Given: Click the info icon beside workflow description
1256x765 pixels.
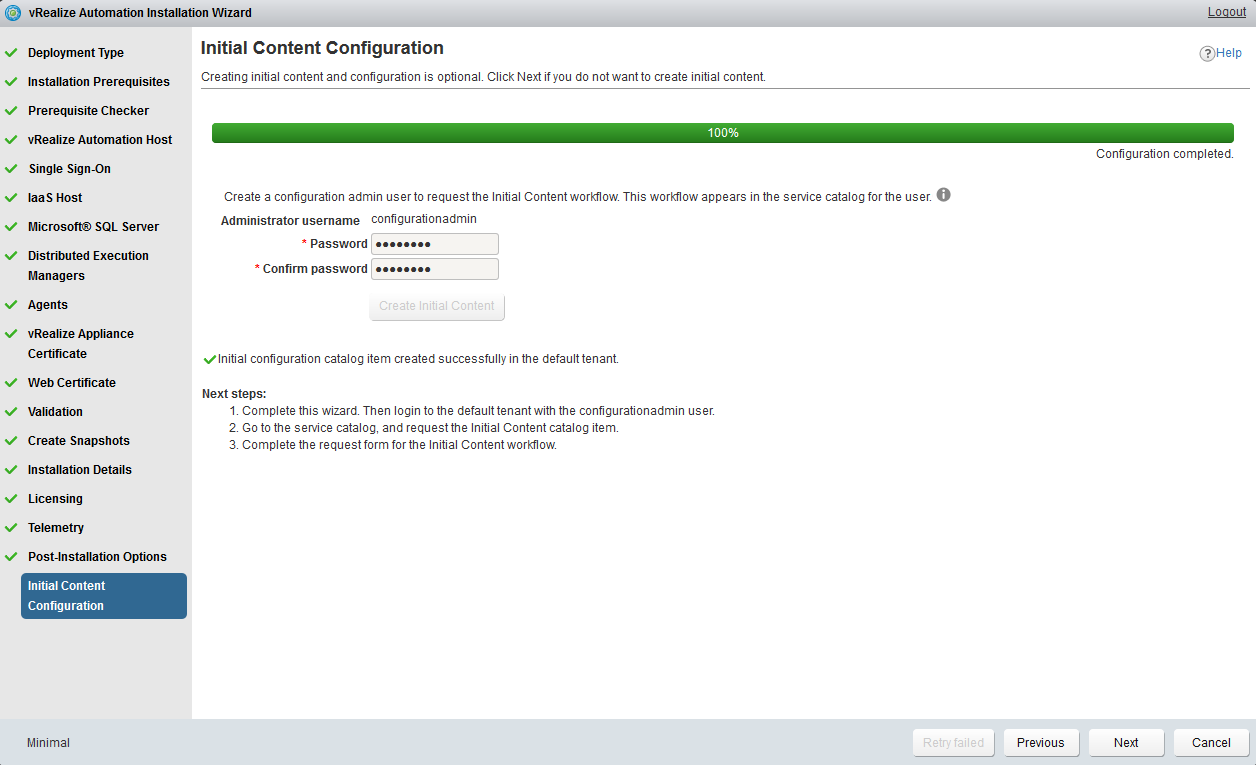Looking at the screenshot, I should [943, 195].
